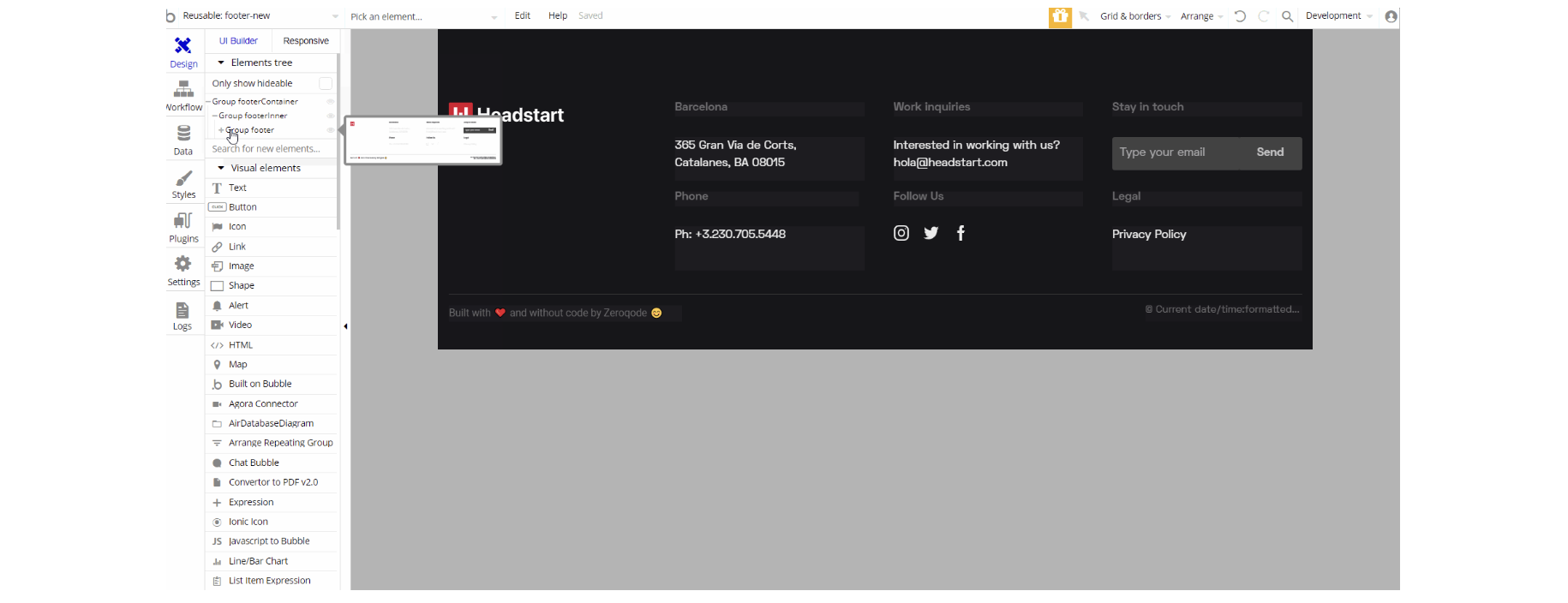Collapse the Visual elements section
This screenshot has width=1568, height=603.
[x=220, y=168]
